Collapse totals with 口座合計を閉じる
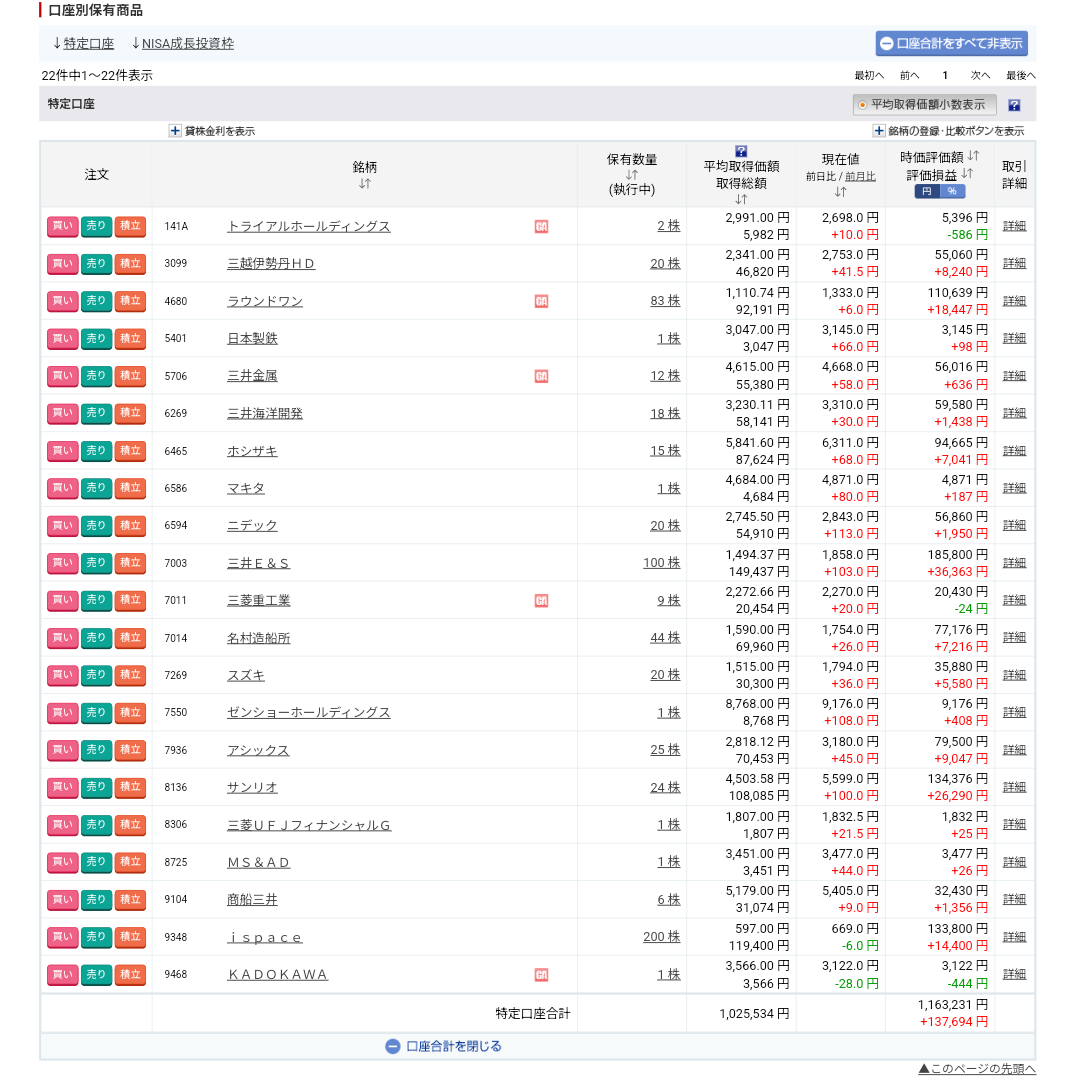This screenshot has width=1074, height=1077. [x=444, y=1046]
